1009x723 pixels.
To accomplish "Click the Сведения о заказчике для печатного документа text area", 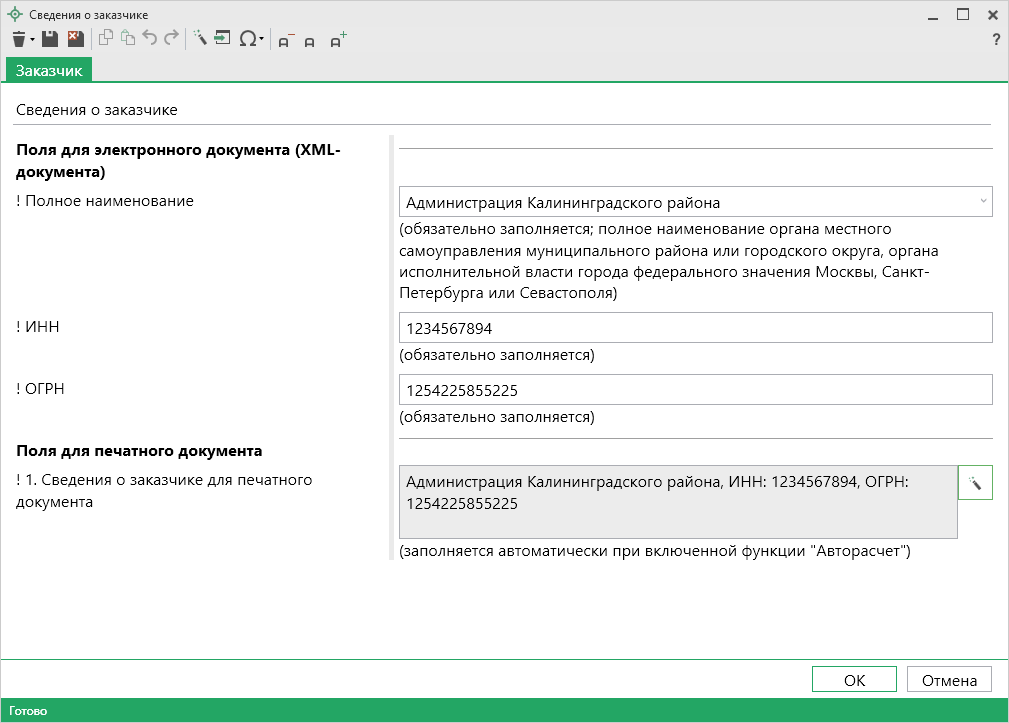I will (677, 502).
